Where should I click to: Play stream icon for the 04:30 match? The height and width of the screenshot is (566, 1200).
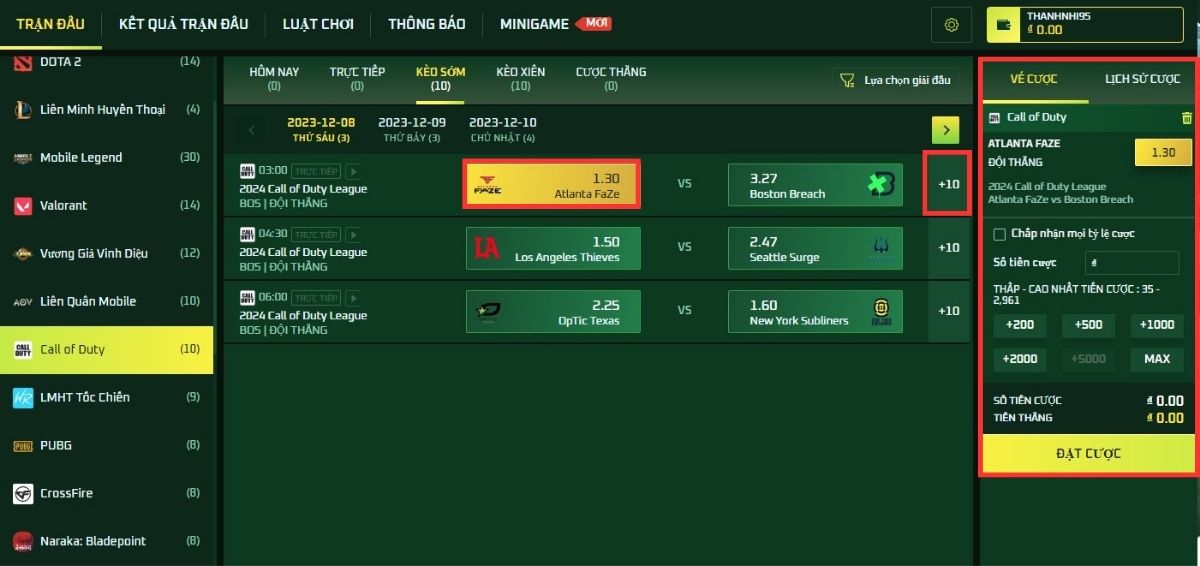[352, 234]
